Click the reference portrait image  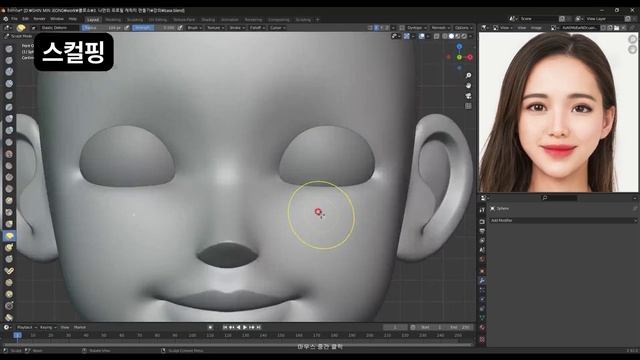[x=558, y=112]
